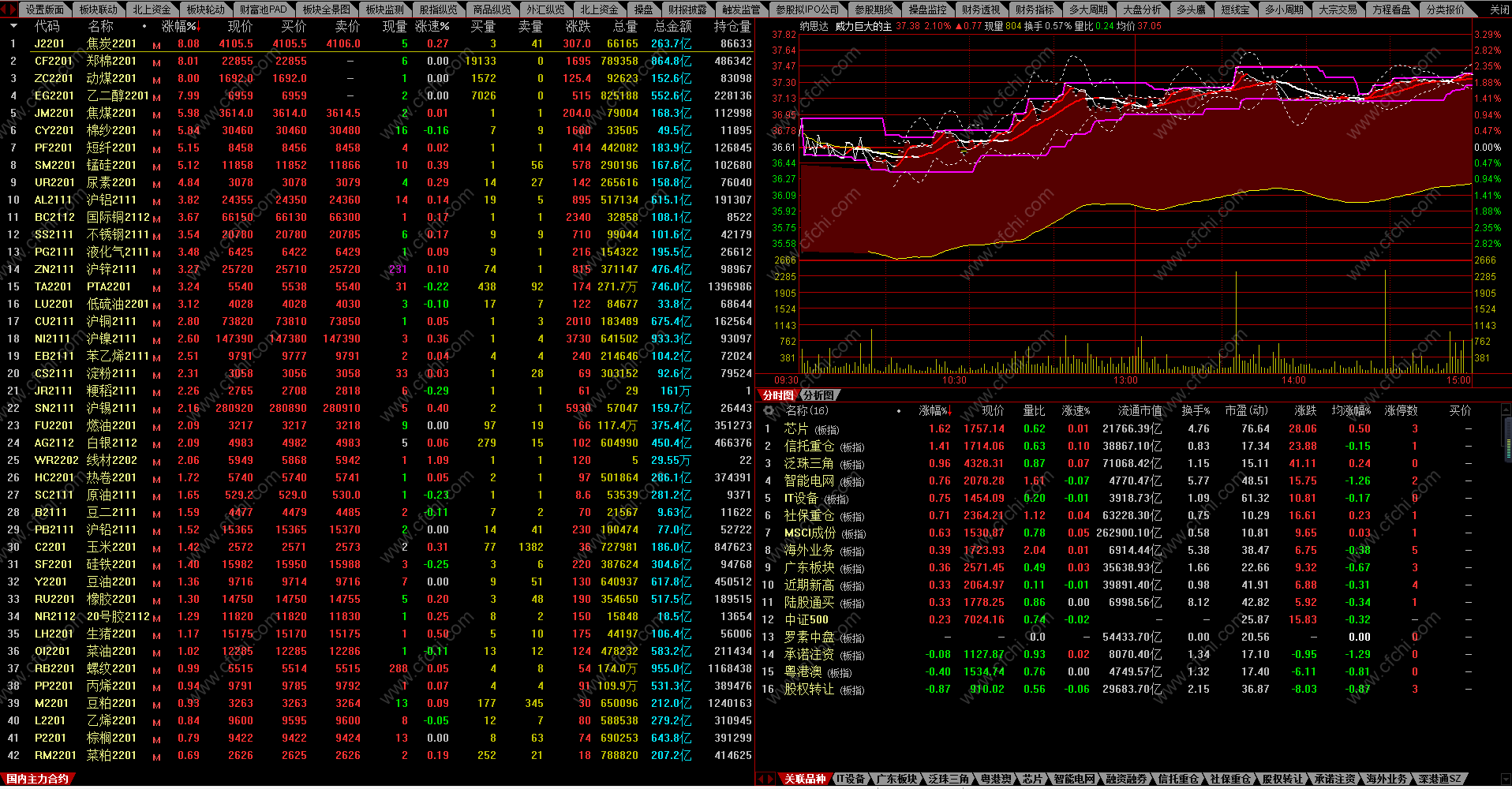The height and width of the screenshot is (789, 1512).
Task: Sort sector list by 流通市值 column
Action: click(1140, 411)
